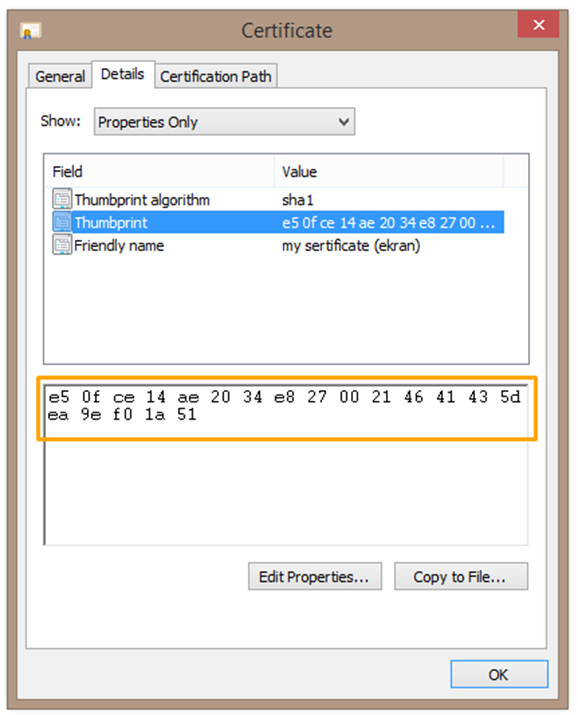The height and width of the screenshot is (715, 578).
Task: Open the Show dropdown arrow
Action: click(x=344, y=122)
